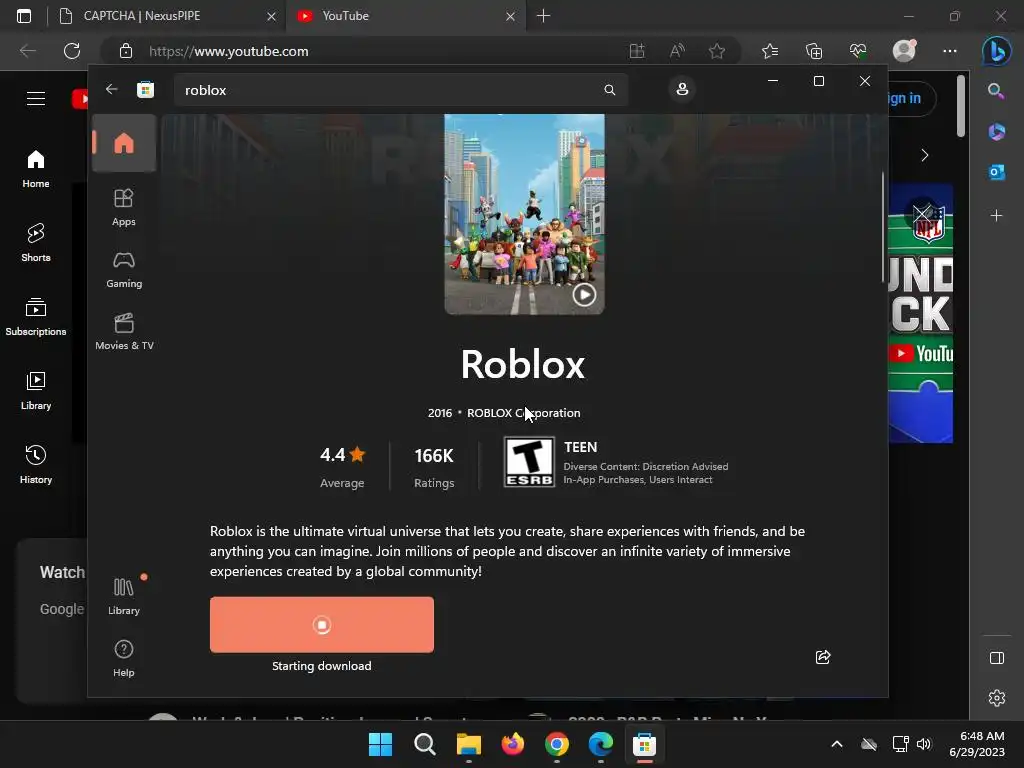Screen dimensions: 1024x768
Task: Open Library in Microsoft Store sidebar
Action: coord(124,596)
